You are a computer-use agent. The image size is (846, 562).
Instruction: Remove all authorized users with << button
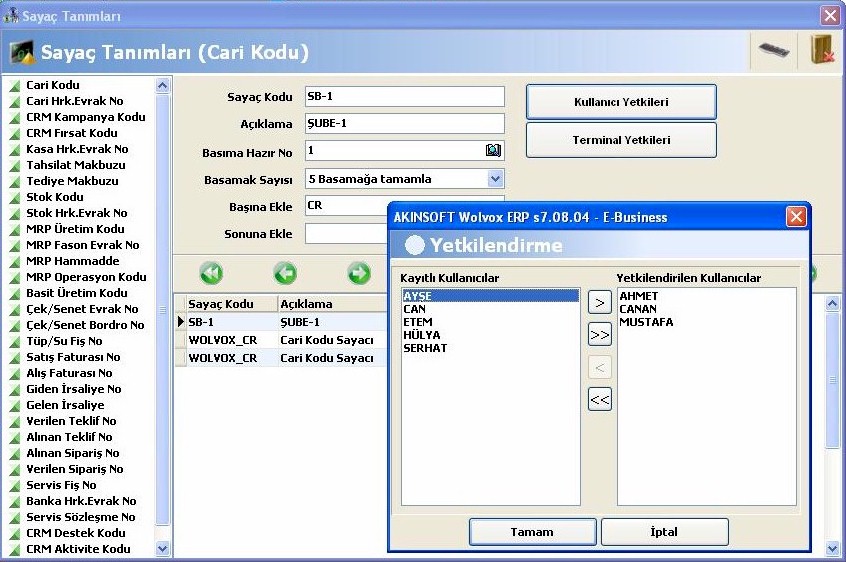click(x=599, y=400)
